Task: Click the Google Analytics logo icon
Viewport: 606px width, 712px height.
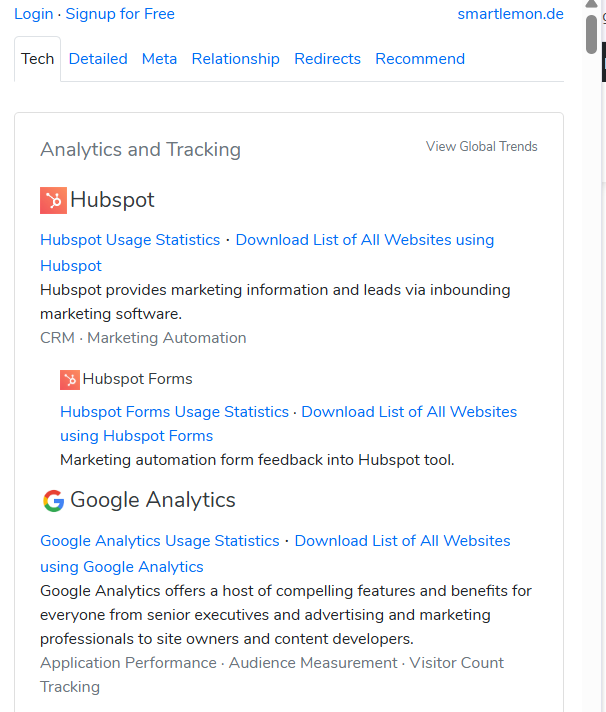Action: [54, 501]
